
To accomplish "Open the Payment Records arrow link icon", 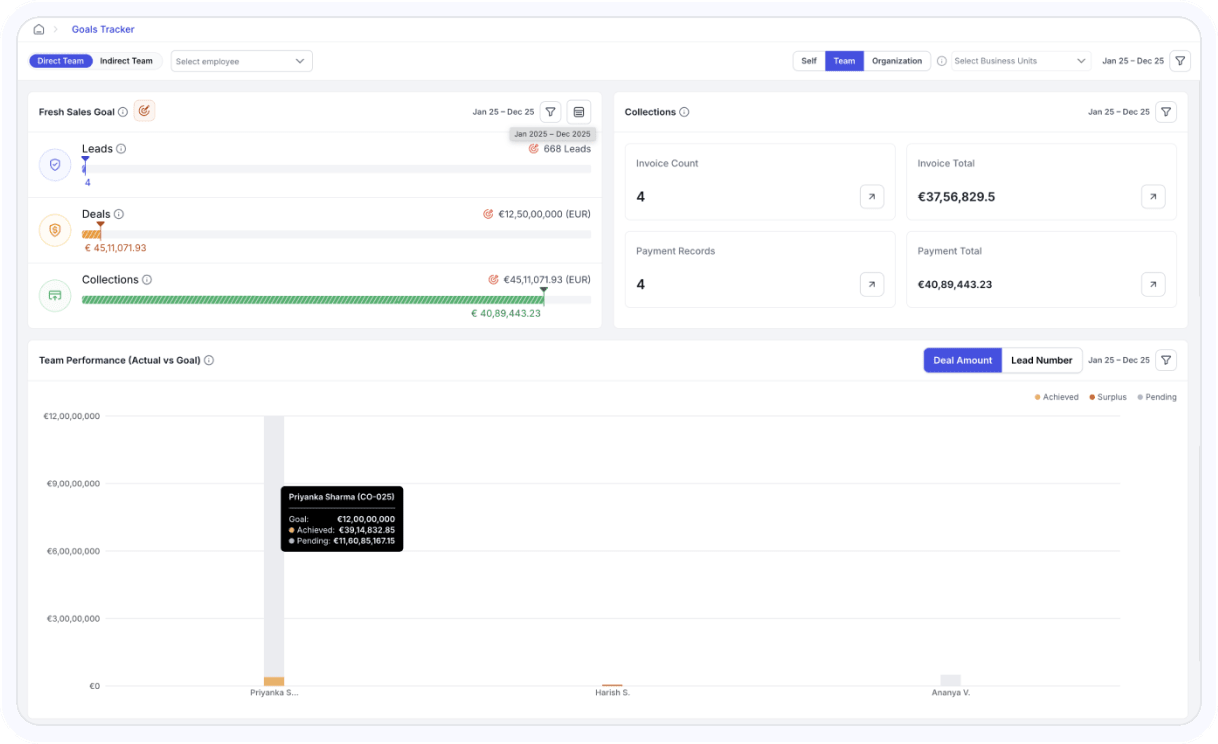I will [871, 285].
